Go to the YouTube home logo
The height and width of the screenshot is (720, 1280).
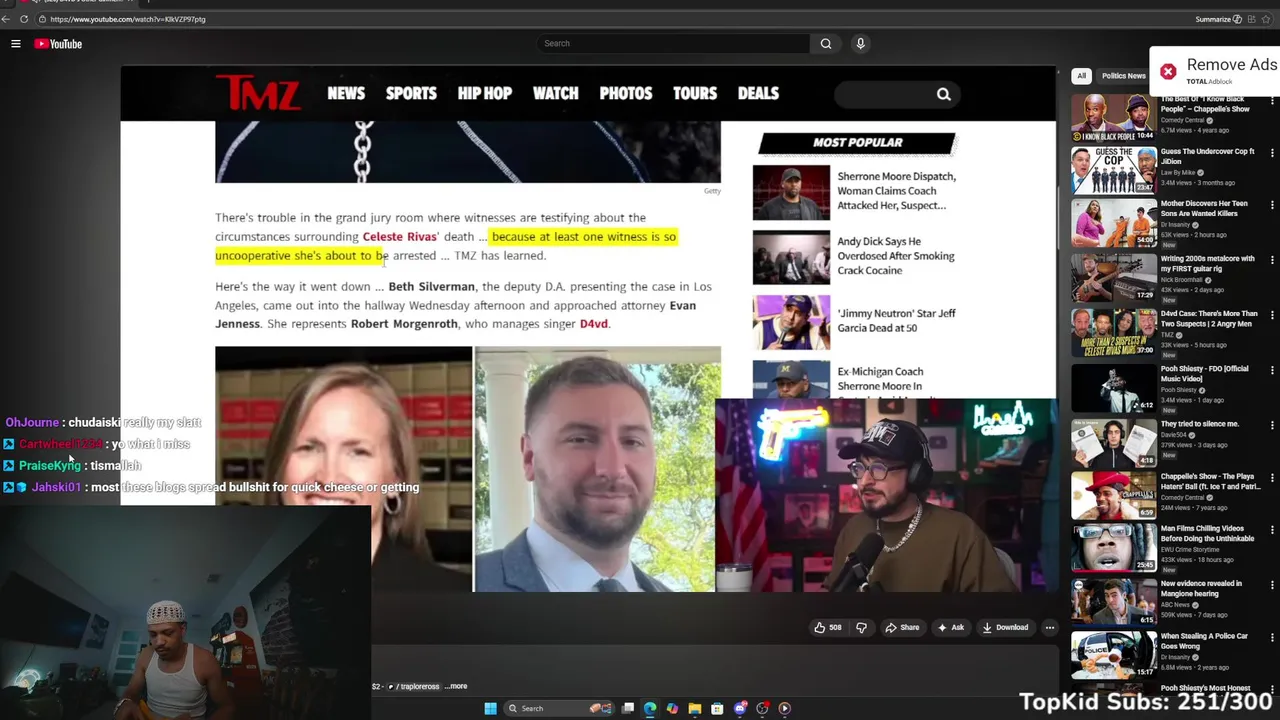click(58, 44)
